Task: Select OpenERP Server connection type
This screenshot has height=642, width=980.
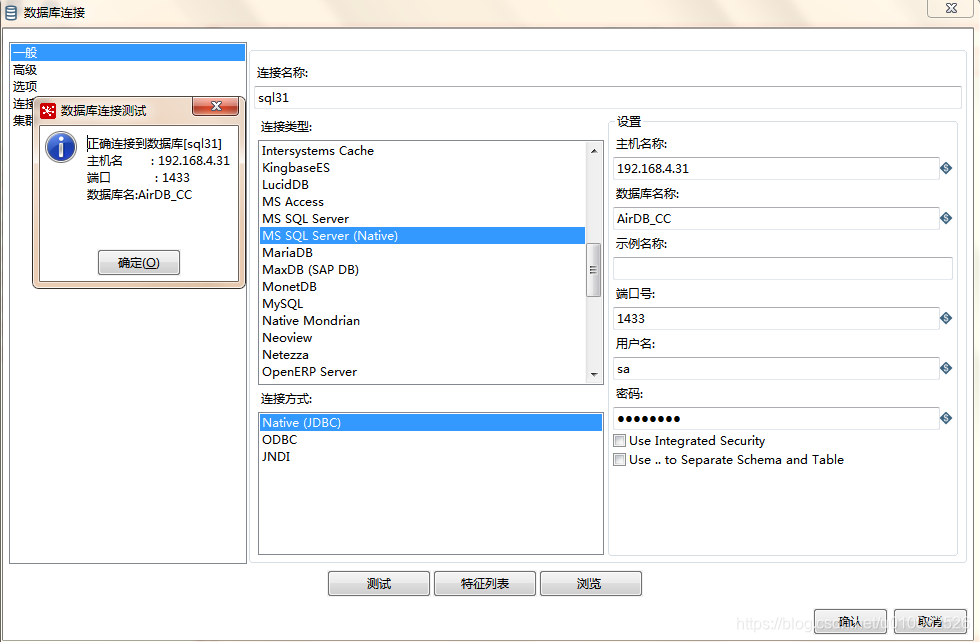Action: 422,371
